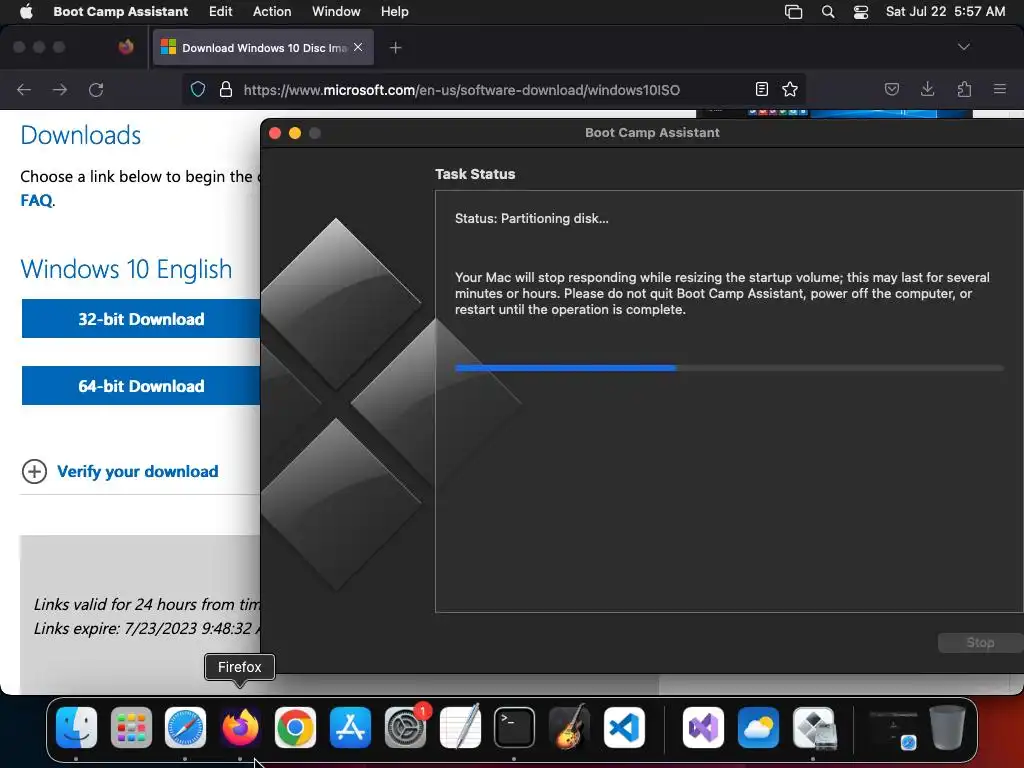Open Control Center in menu bar

pyautogui.click(x=861, y=11)
